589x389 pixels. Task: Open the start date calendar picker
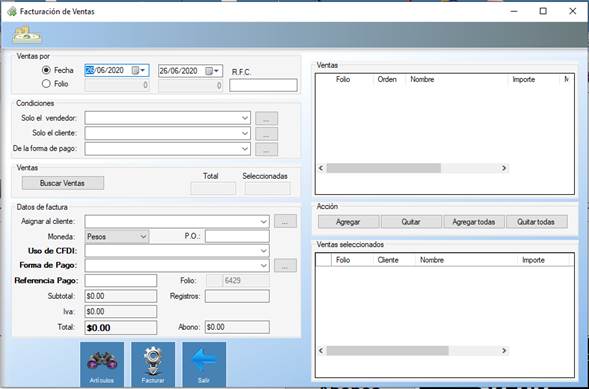click(x=139, y=71)
